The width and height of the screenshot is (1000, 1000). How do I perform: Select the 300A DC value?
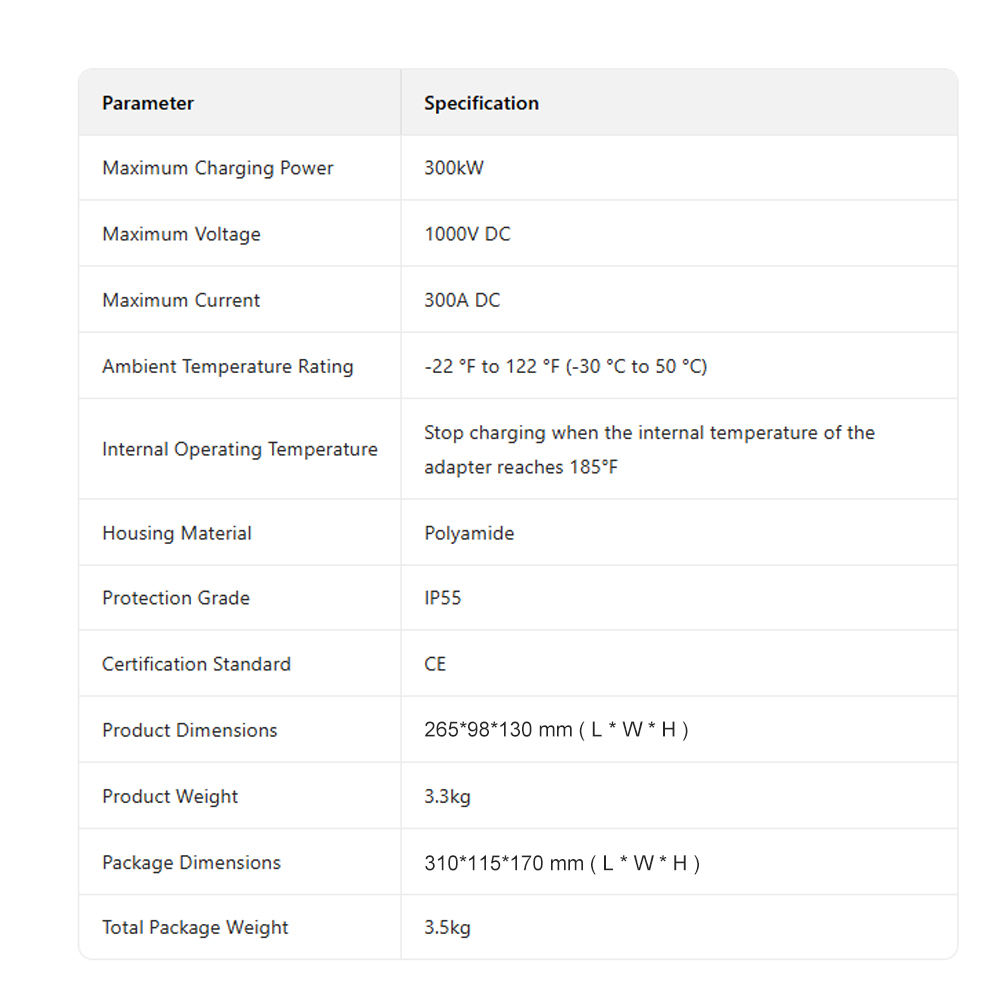pos(462,300)
